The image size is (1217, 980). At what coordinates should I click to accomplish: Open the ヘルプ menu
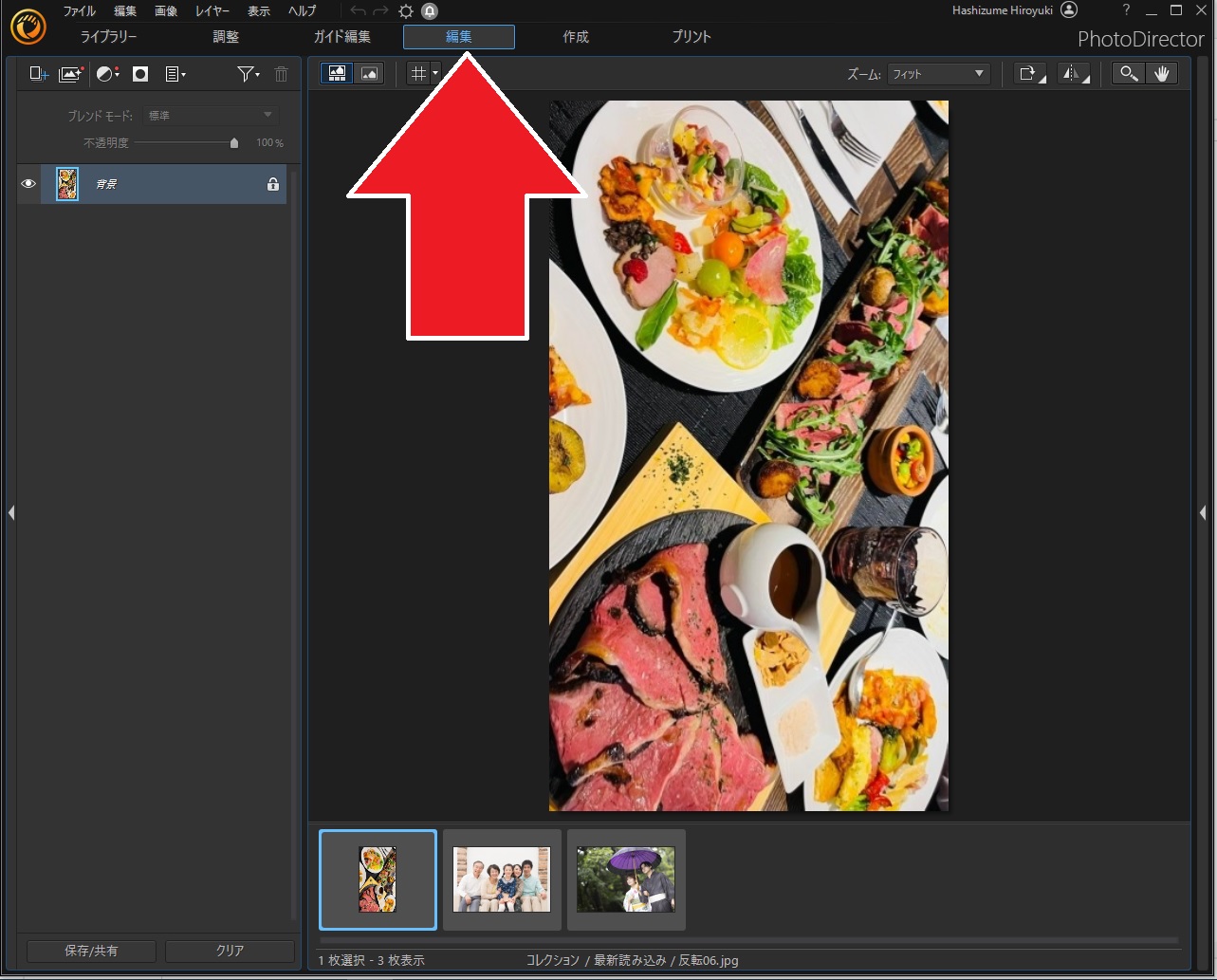click(x=303, y=11)
